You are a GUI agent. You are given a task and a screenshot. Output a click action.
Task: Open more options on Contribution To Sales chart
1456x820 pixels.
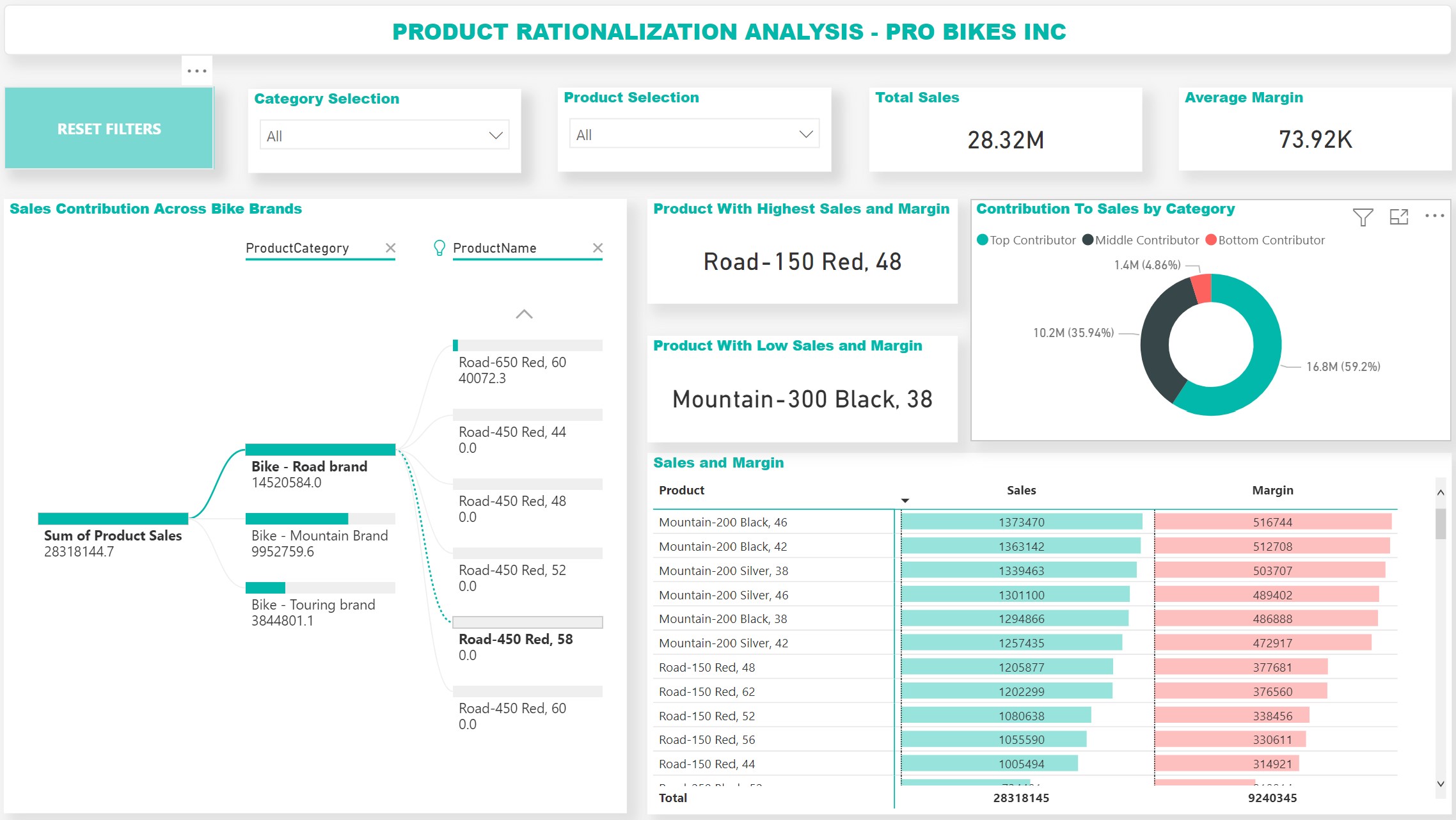point(1435,216)
